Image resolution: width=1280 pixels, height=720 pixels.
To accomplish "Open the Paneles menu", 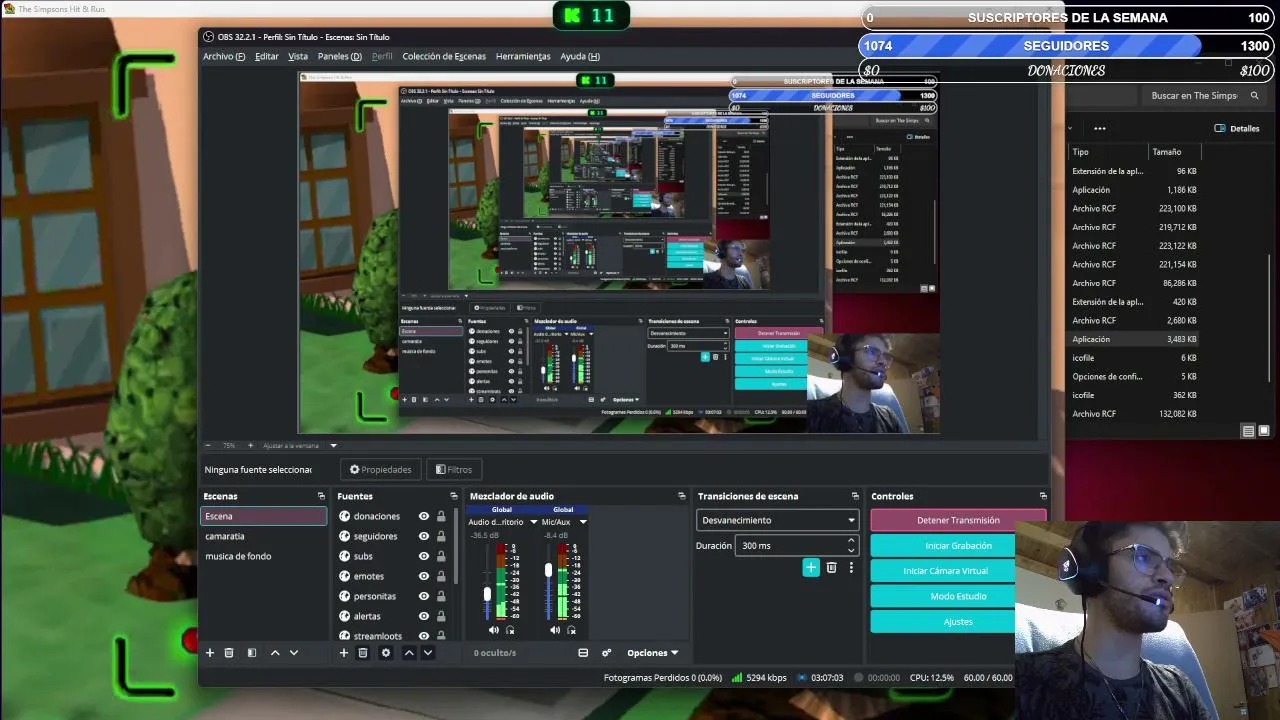I will [x=340, y=56].
